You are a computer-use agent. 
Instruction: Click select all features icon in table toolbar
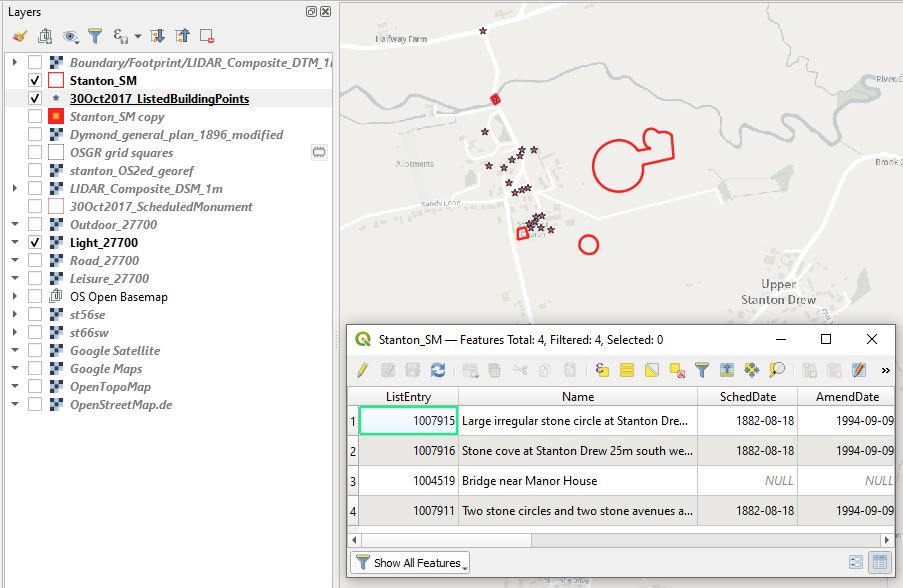627,370
